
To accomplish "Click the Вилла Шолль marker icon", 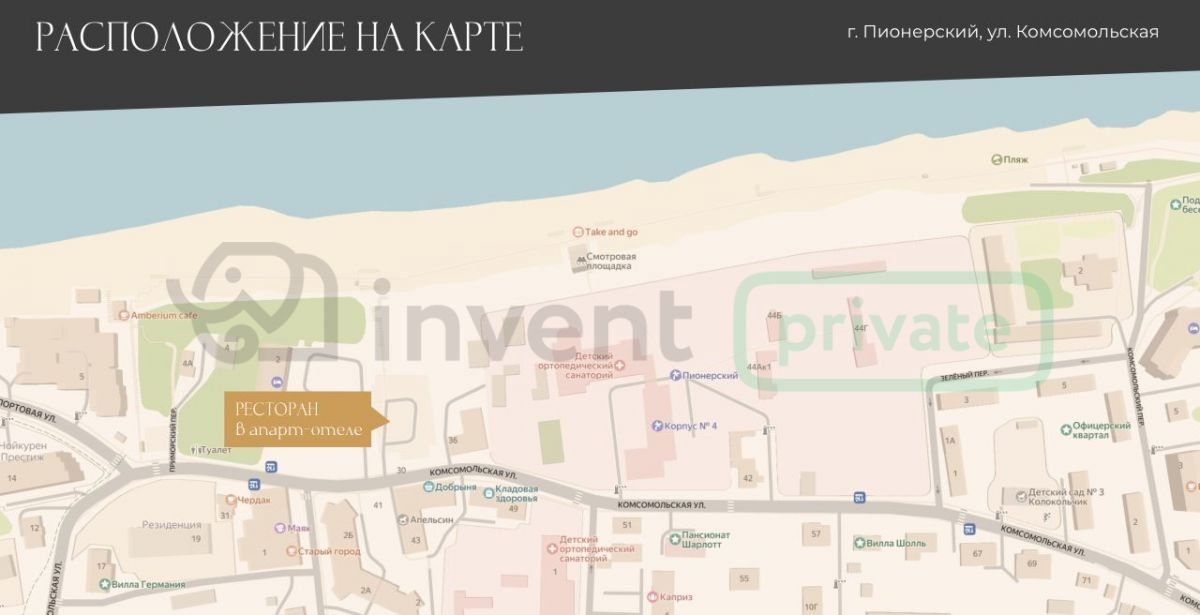I will (859, 543).
